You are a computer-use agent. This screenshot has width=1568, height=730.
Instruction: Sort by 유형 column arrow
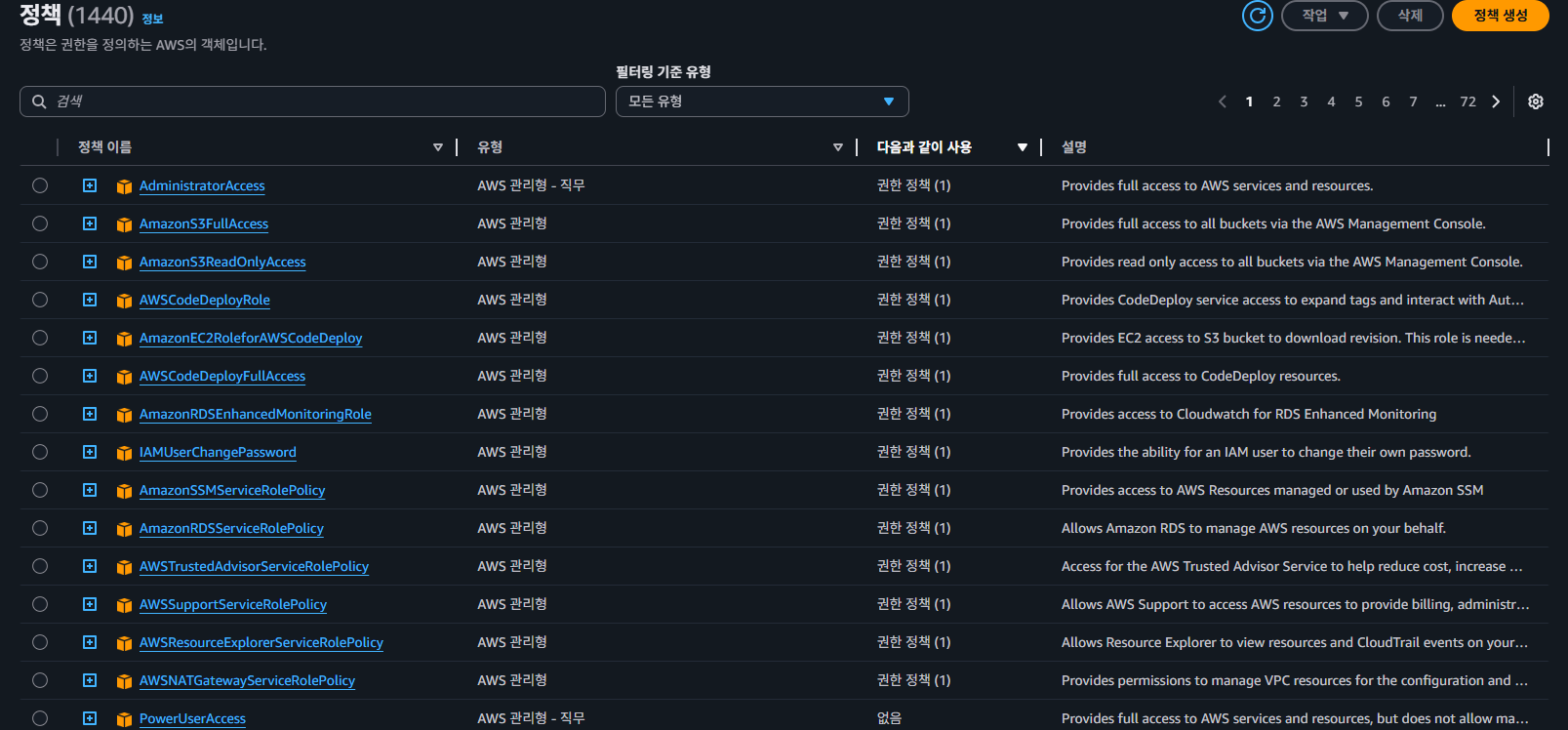coord(838,147)
